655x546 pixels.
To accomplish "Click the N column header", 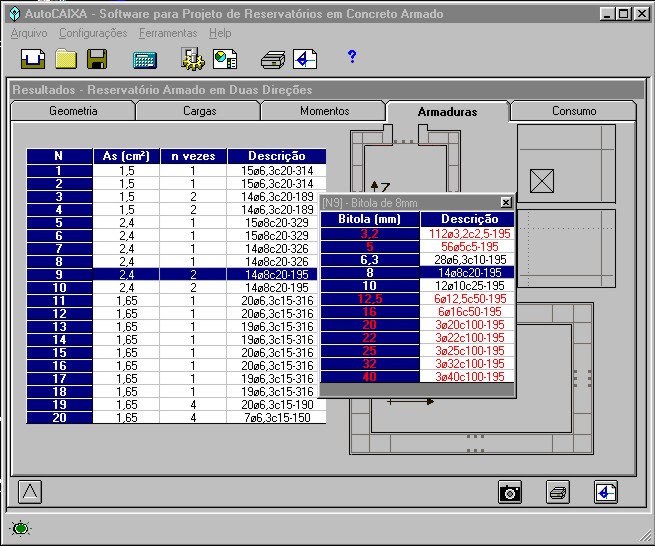I will [59, 156].
